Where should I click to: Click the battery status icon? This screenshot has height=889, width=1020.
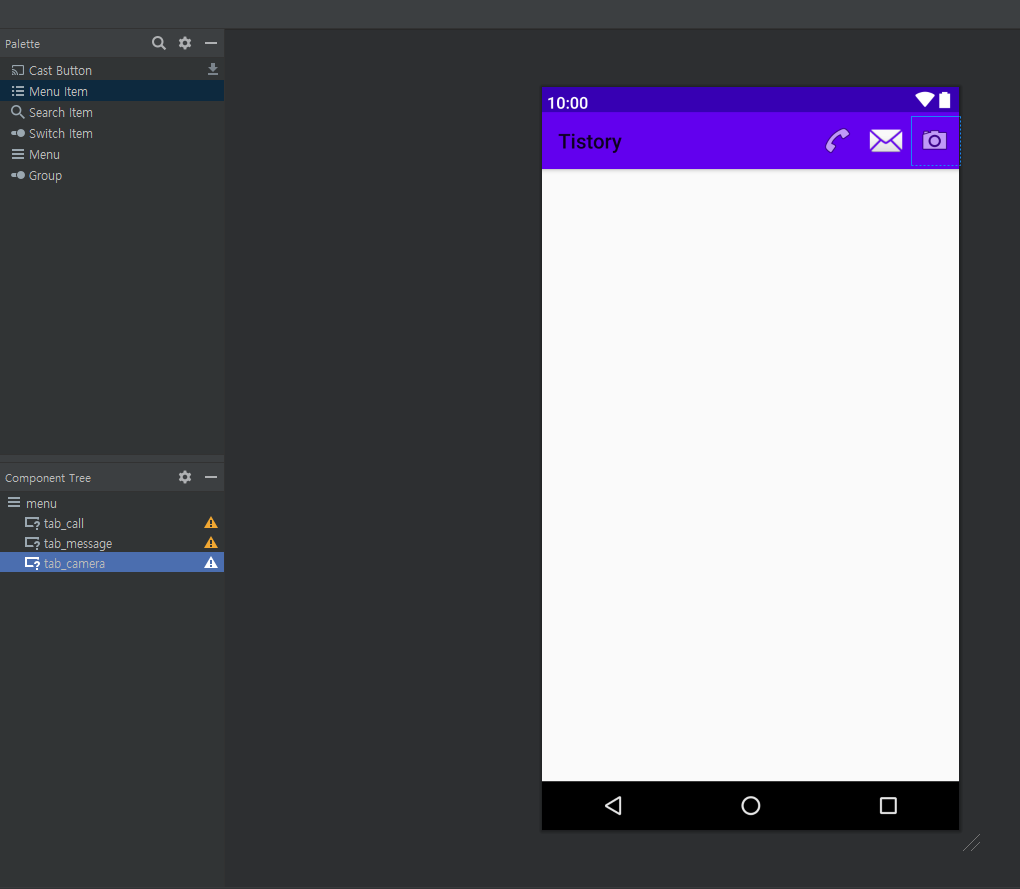945,100
